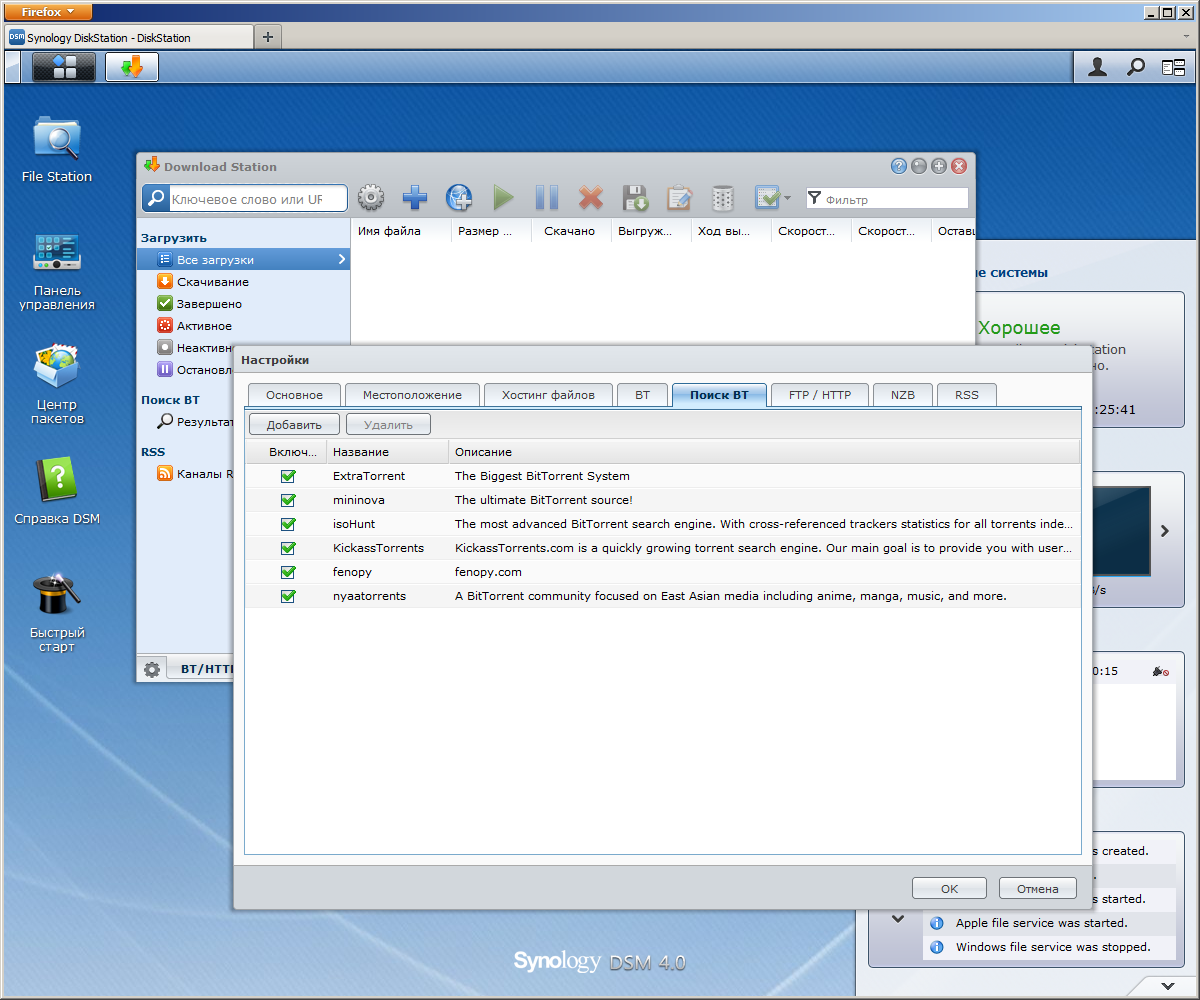Click the floppy disk save icon
This screenshot has height=1000, width=1200.
pyautogui.click(x=635, y=198)
